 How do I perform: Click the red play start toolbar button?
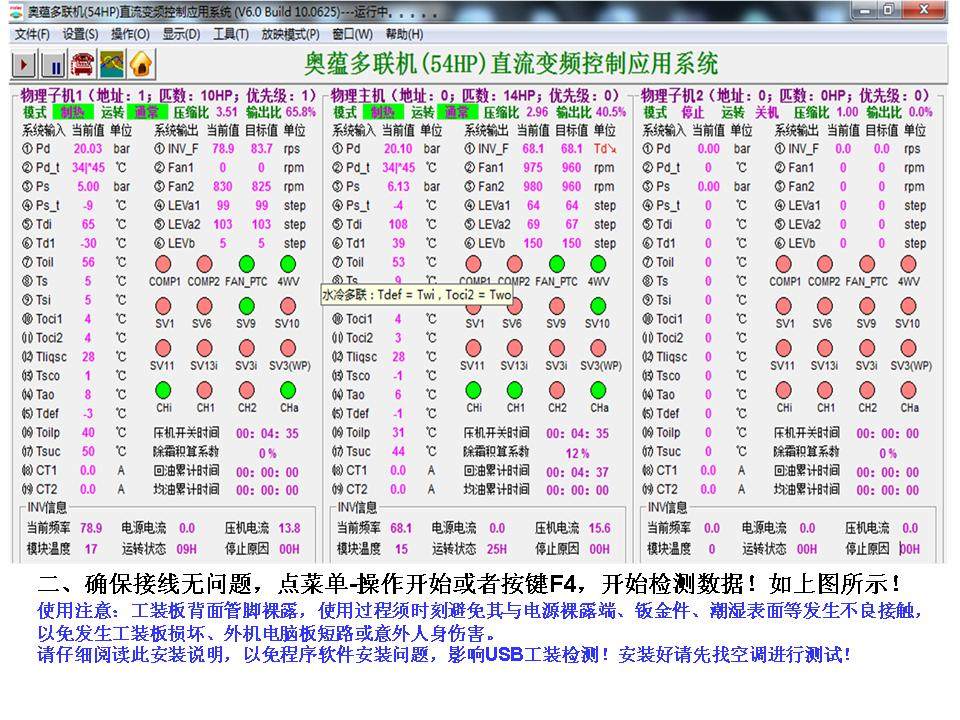(24, 64)
